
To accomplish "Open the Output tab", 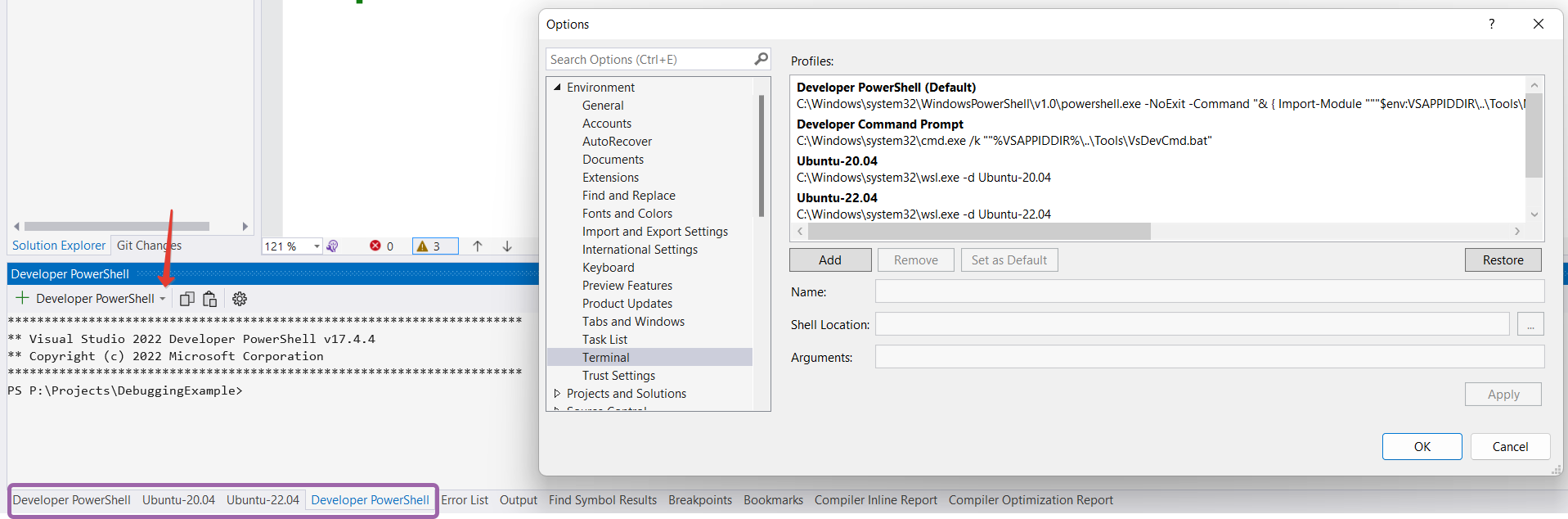I will 519,499.
